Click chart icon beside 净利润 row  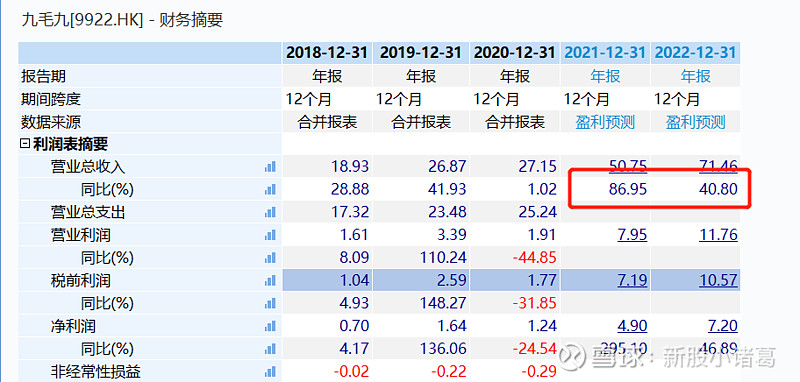270,326
